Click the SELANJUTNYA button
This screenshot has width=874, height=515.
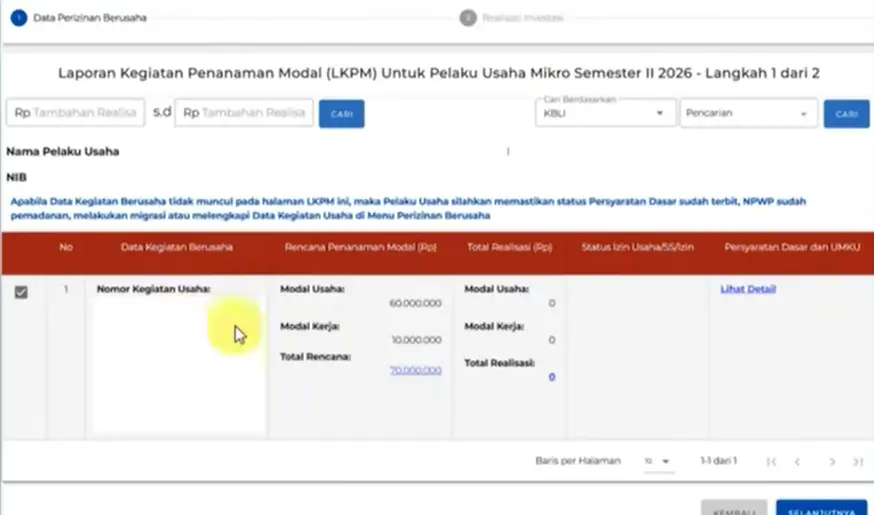(822, 508)
